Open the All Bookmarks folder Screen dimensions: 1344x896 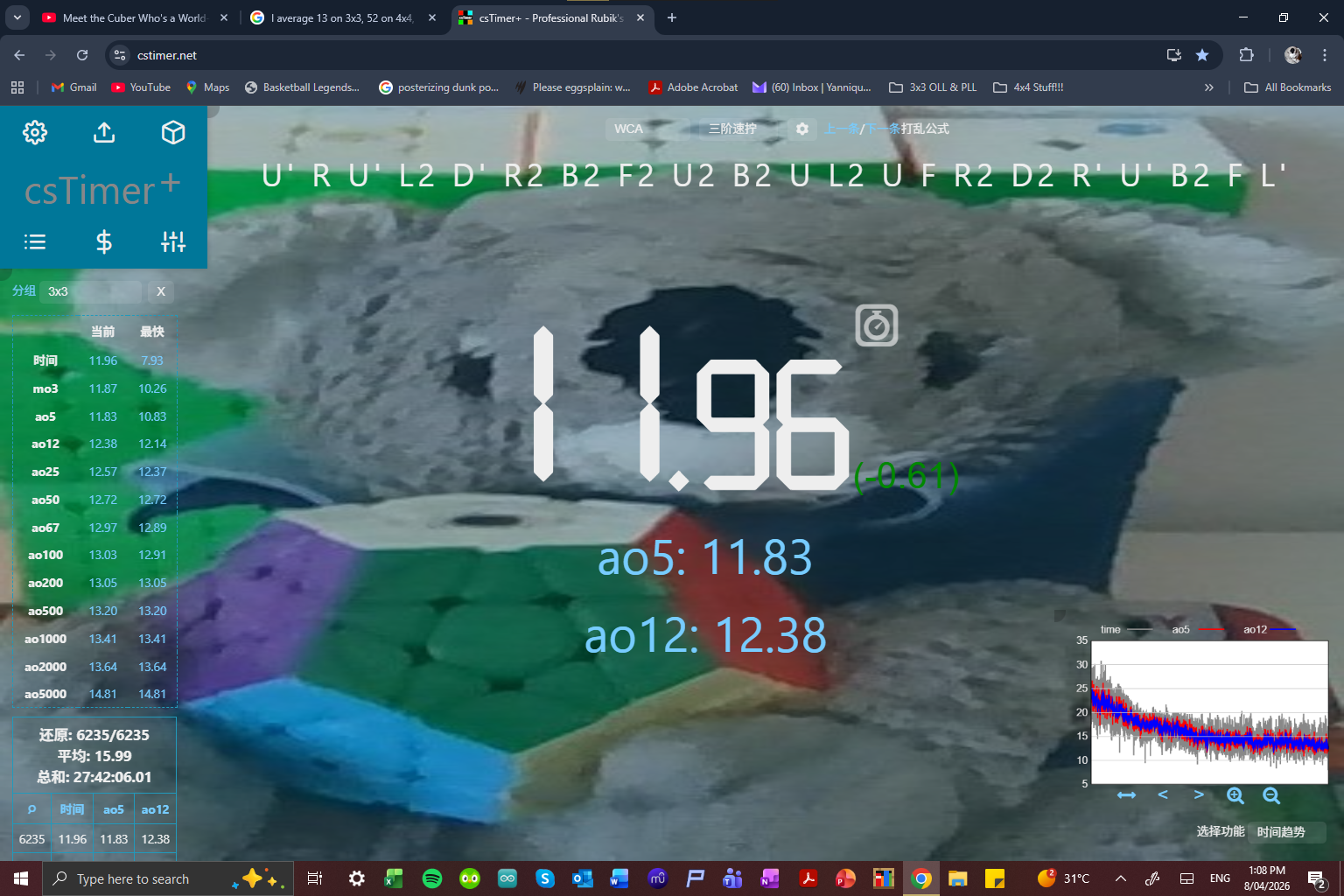pyautogui.click(x=1287, y=87)
